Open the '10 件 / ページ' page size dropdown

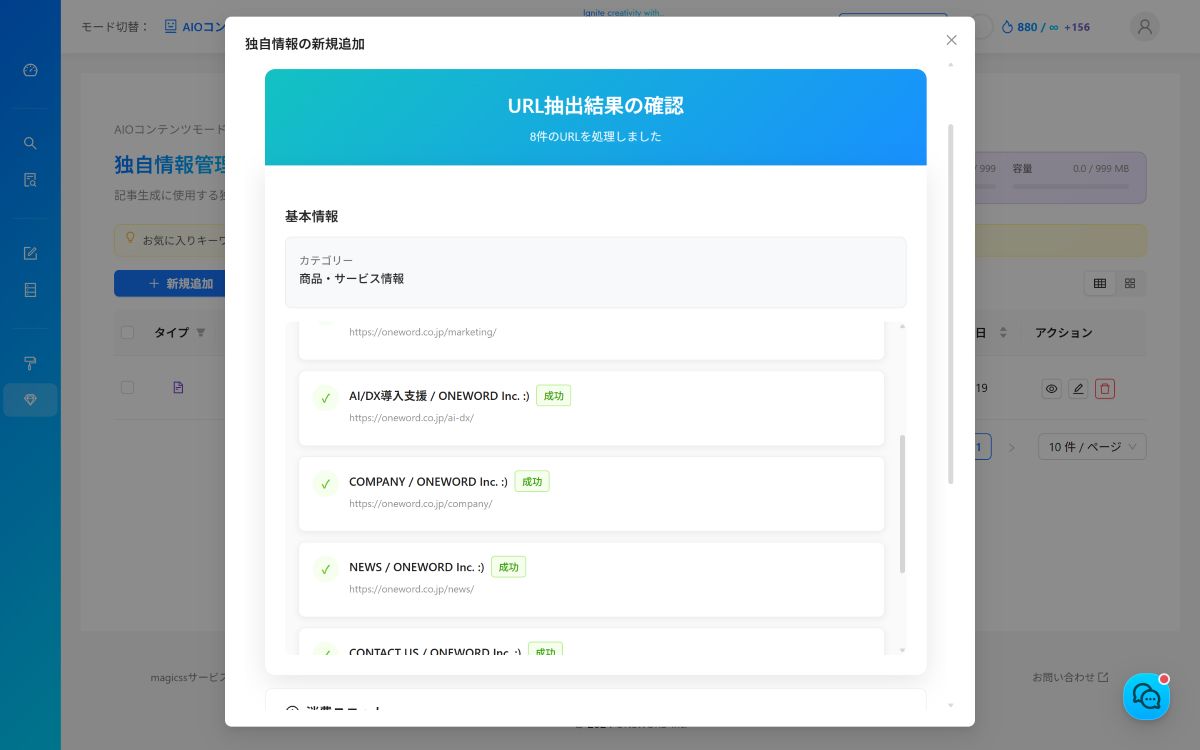pyautogui.click(x=1092, y=447)
